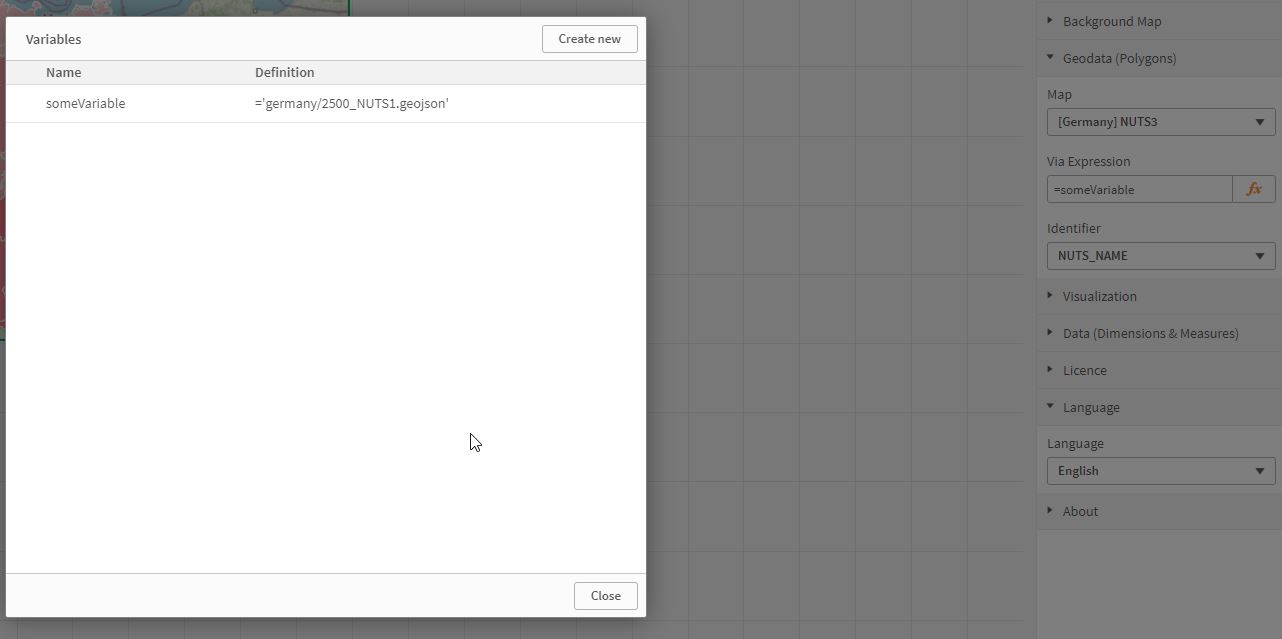Viewport: 1282px width, 639px height.
Task: Click the Name column header
Action: [64, 72]
